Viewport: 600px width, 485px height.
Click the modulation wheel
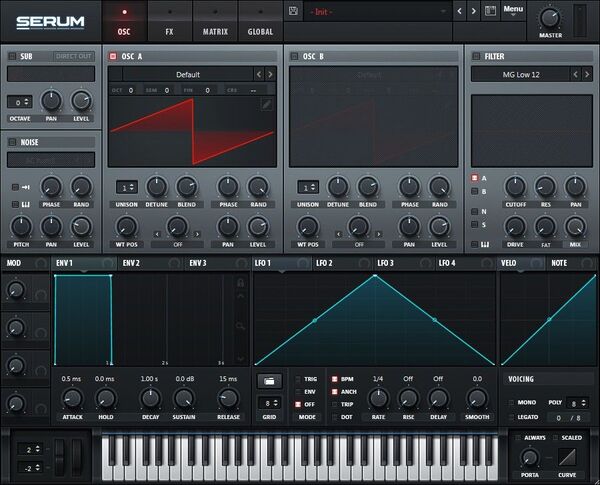77,457
